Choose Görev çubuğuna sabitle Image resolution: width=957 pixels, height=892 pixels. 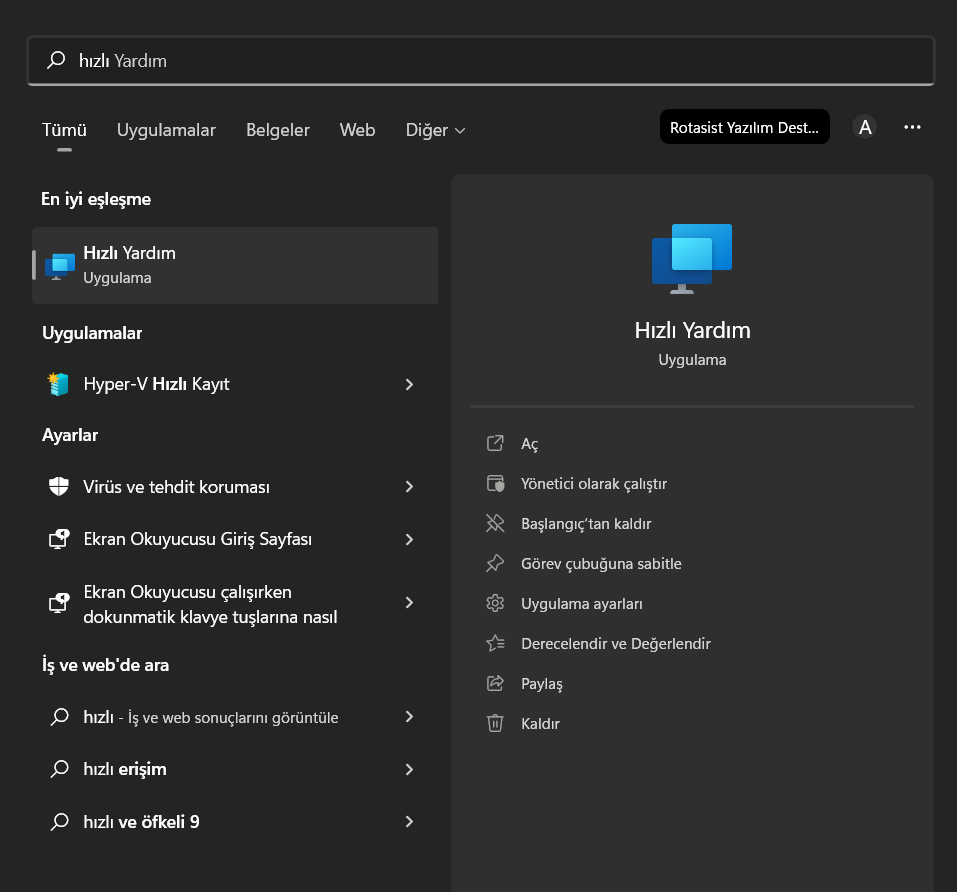(x=692, y=564)
